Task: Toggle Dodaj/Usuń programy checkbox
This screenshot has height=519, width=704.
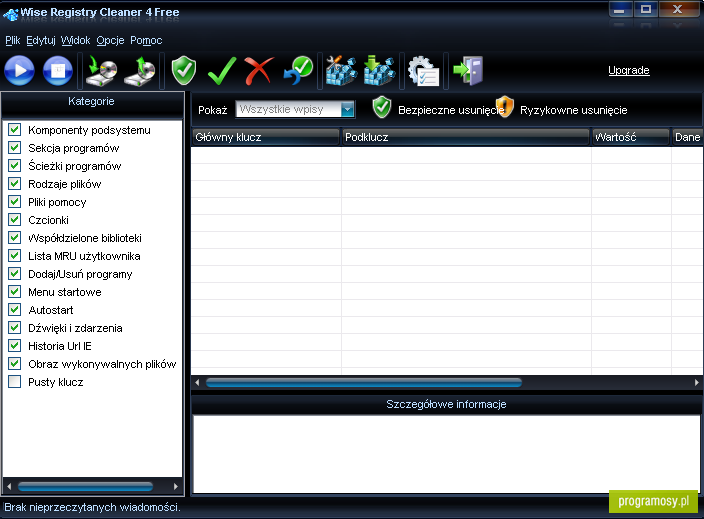Action: 14,273
